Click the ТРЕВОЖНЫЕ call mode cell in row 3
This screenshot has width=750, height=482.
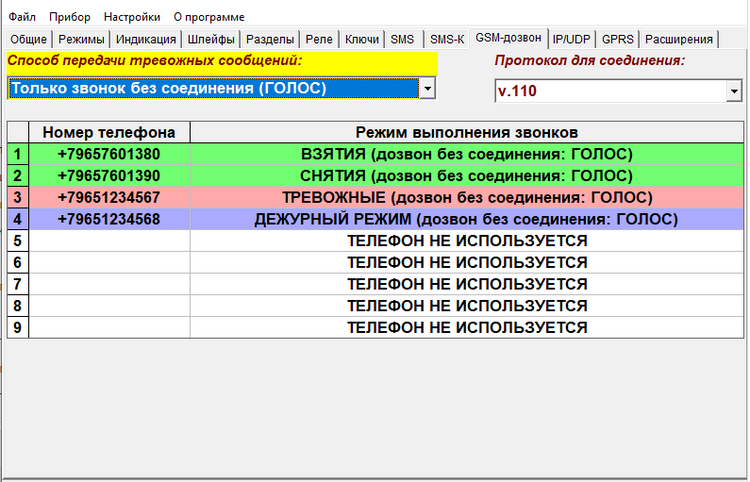point(467,197)
